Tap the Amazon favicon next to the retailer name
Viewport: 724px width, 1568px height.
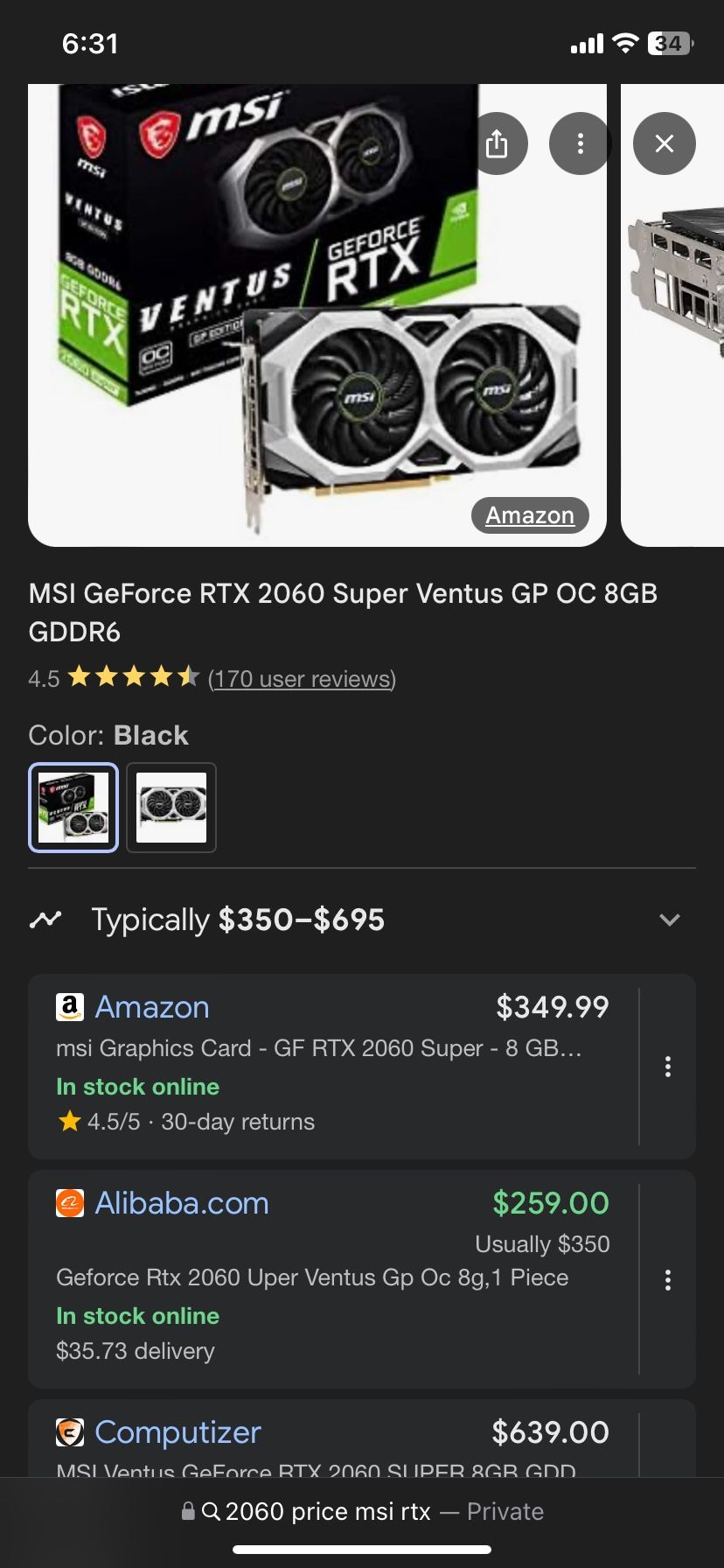click(71, 1007)
